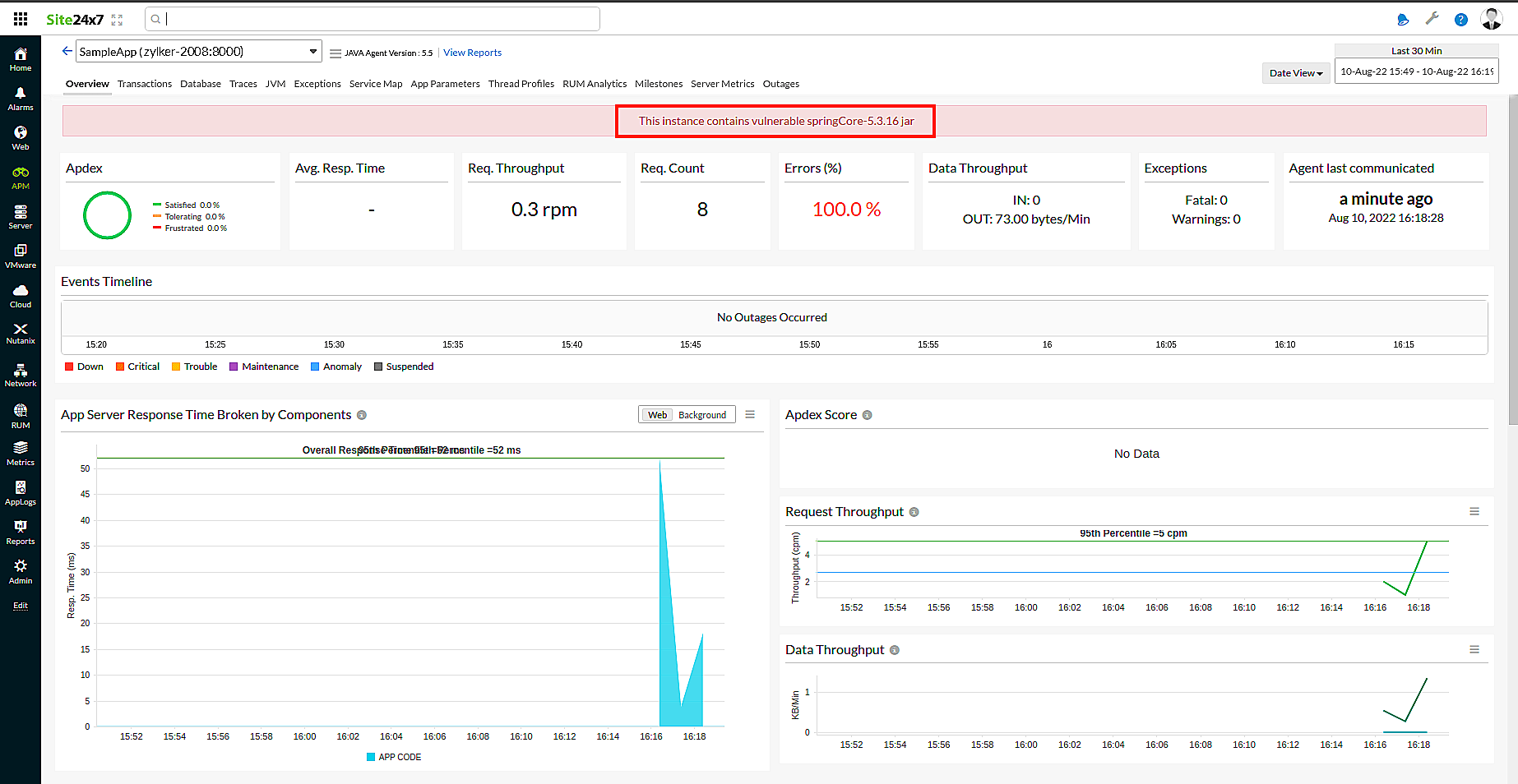Screen dimensions: 1518x784
Task: Select APM in the sidebar
Action: pos(21,178)
